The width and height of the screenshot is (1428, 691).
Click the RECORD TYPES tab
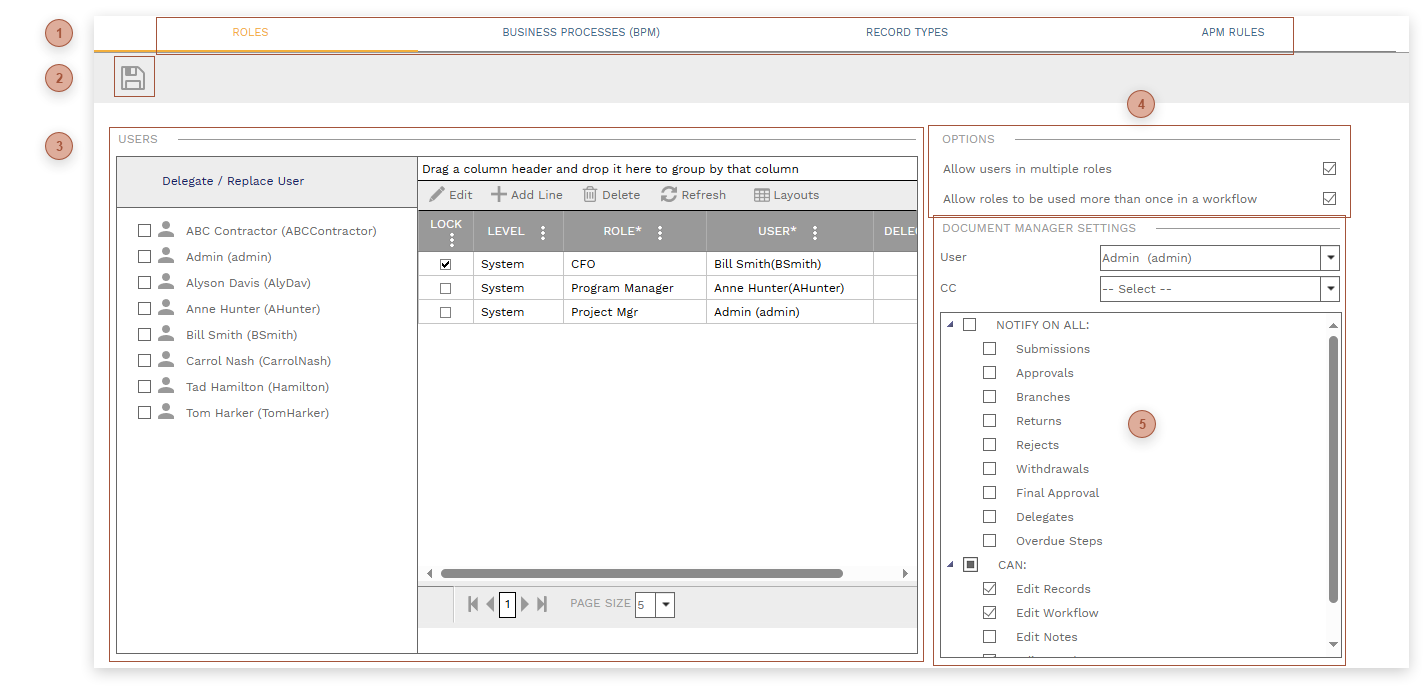(x=906, y=31)
